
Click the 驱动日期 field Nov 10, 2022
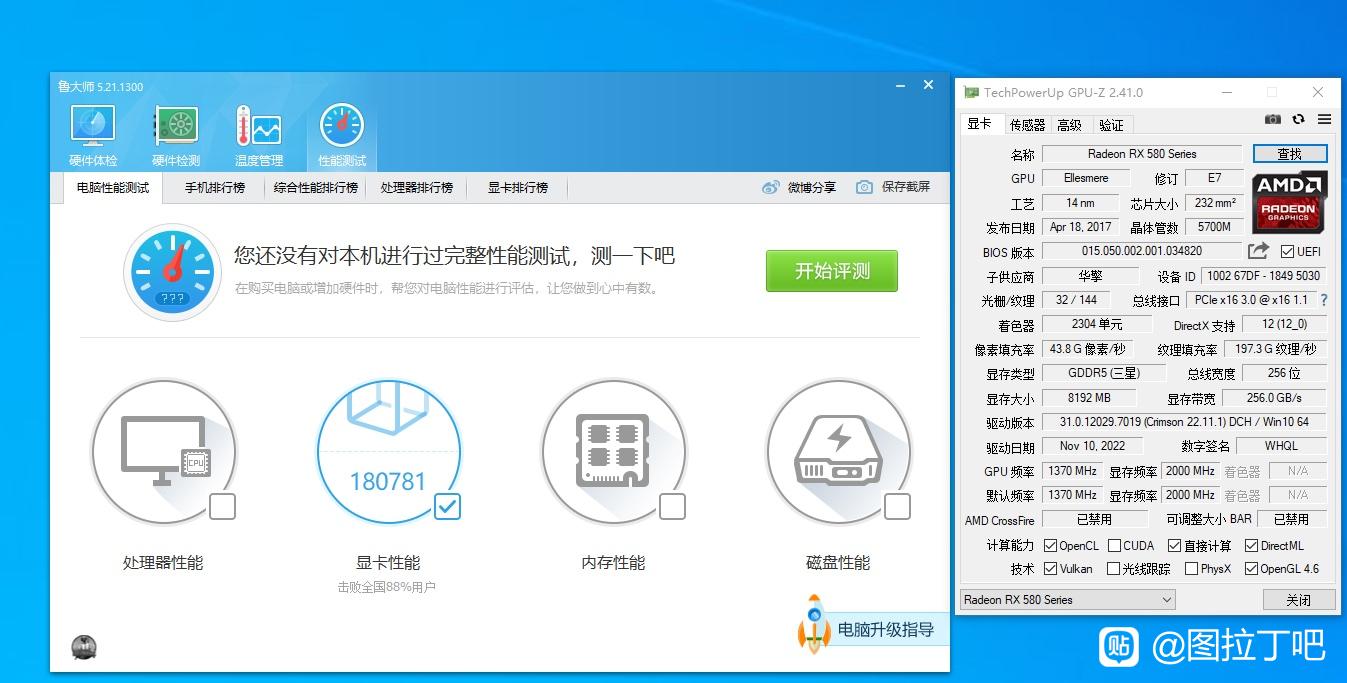tap(1092, 446)
